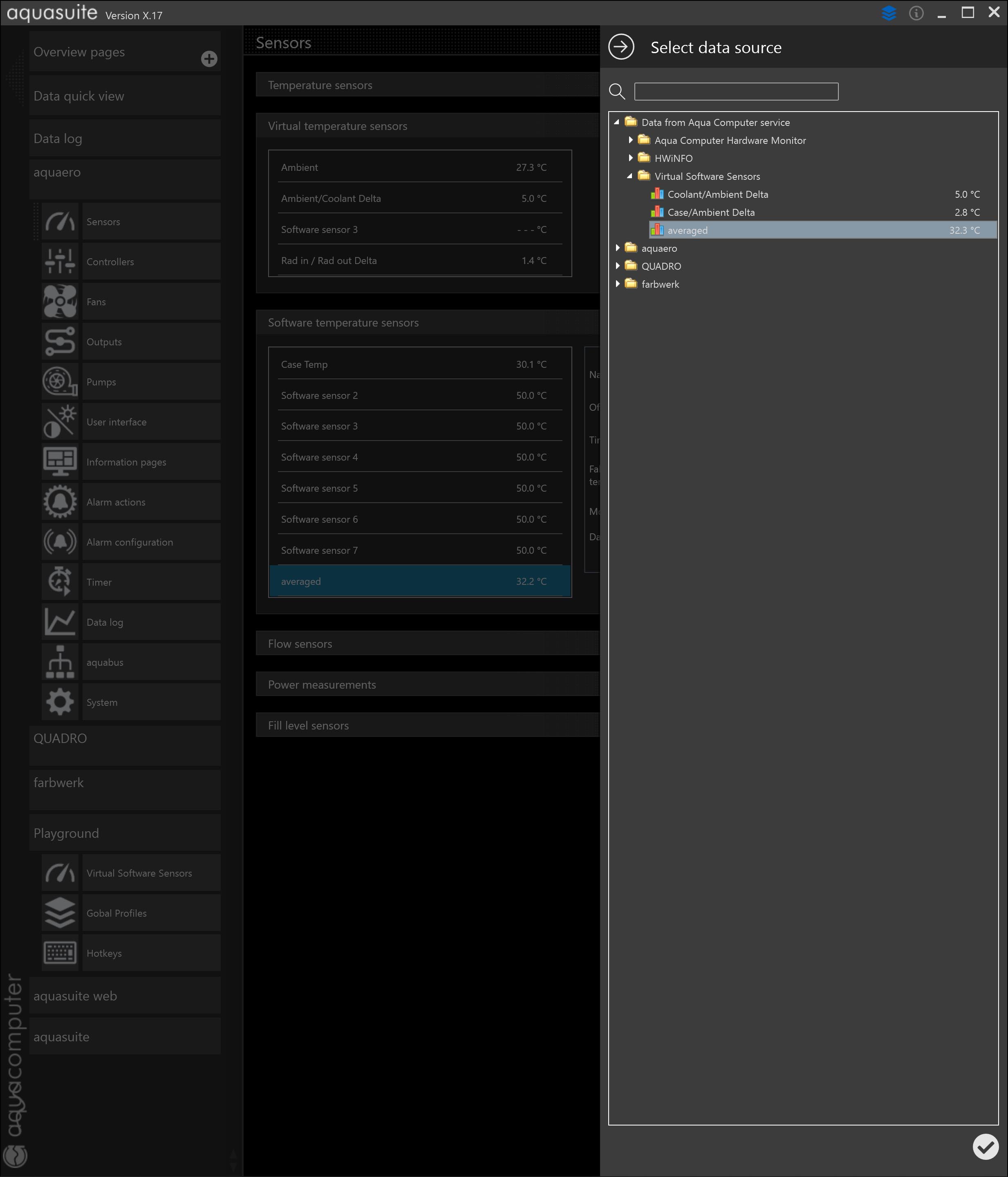
Task: Click the data source search field
Action: tap(736, 92)
